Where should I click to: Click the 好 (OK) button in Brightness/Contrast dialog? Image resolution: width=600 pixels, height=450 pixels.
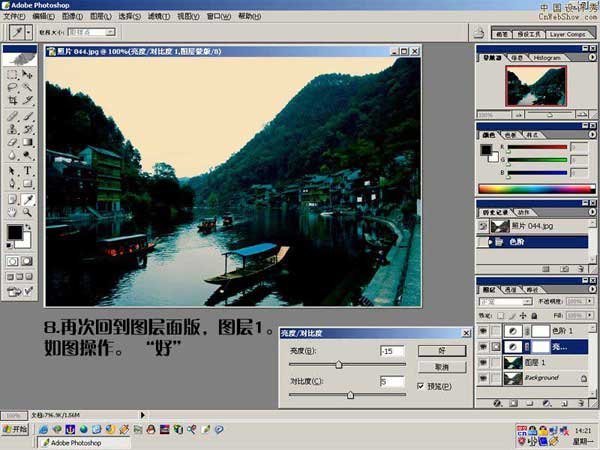click(442, 351)
